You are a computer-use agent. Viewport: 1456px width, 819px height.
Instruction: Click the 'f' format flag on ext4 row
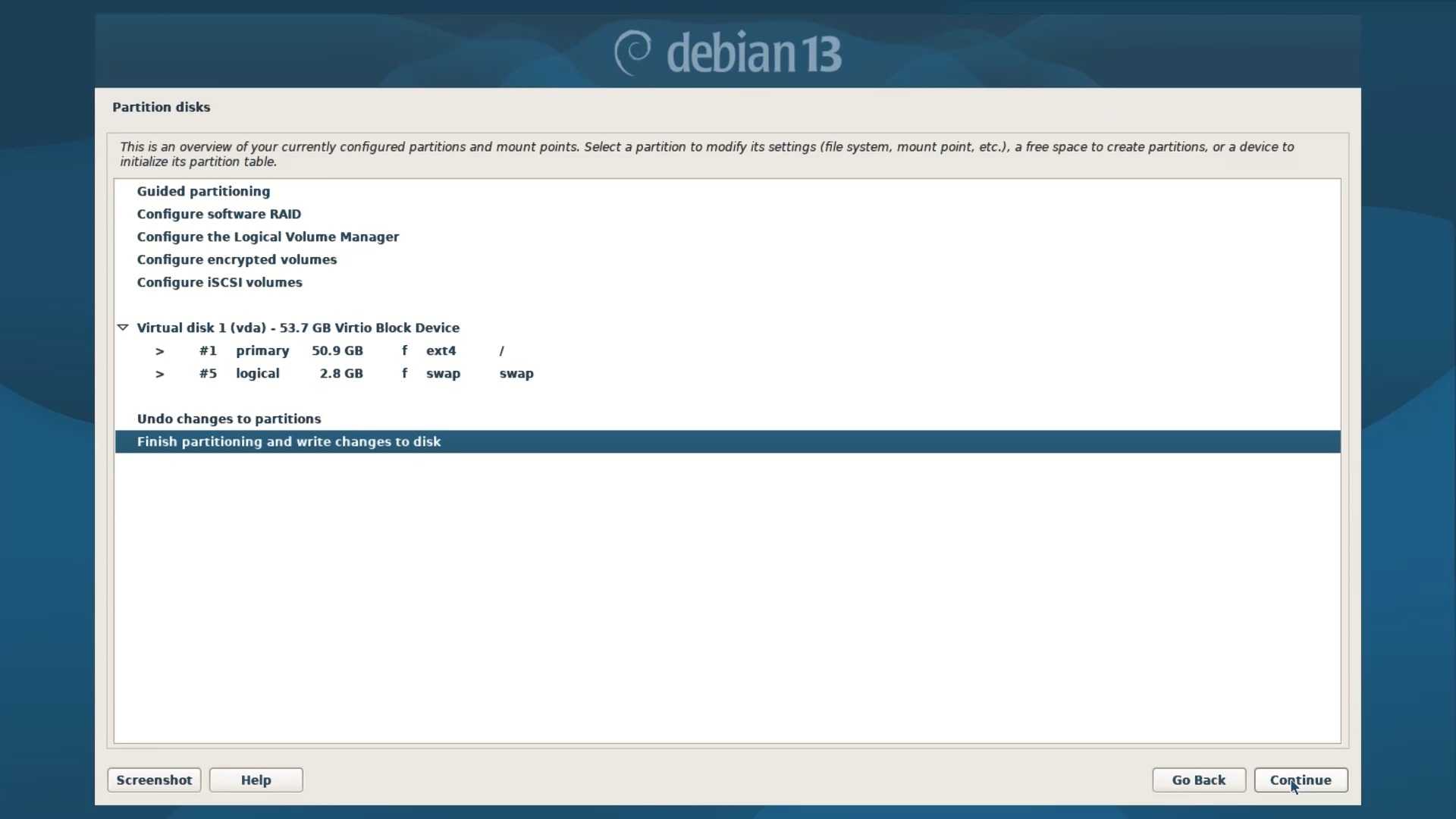[x=404, y=350]
